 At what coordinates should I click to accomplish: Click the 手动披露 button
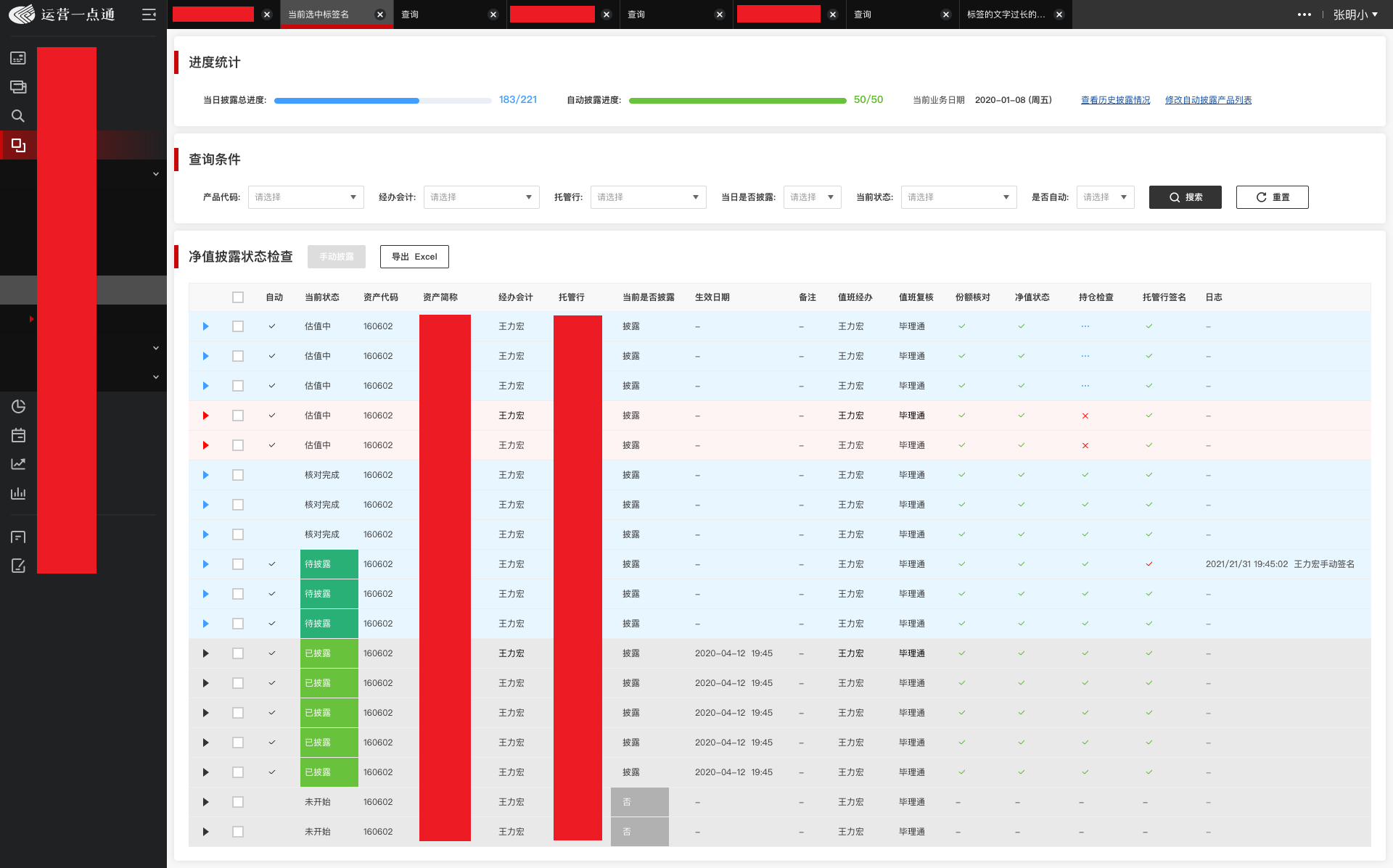(337, 257)
